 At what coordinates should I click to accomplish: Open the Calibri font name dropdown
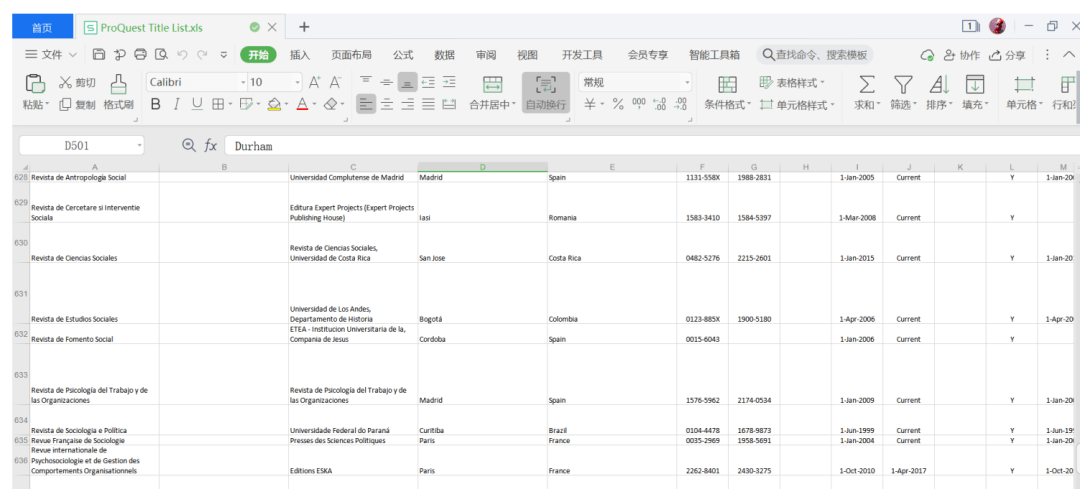pos(243,82)
